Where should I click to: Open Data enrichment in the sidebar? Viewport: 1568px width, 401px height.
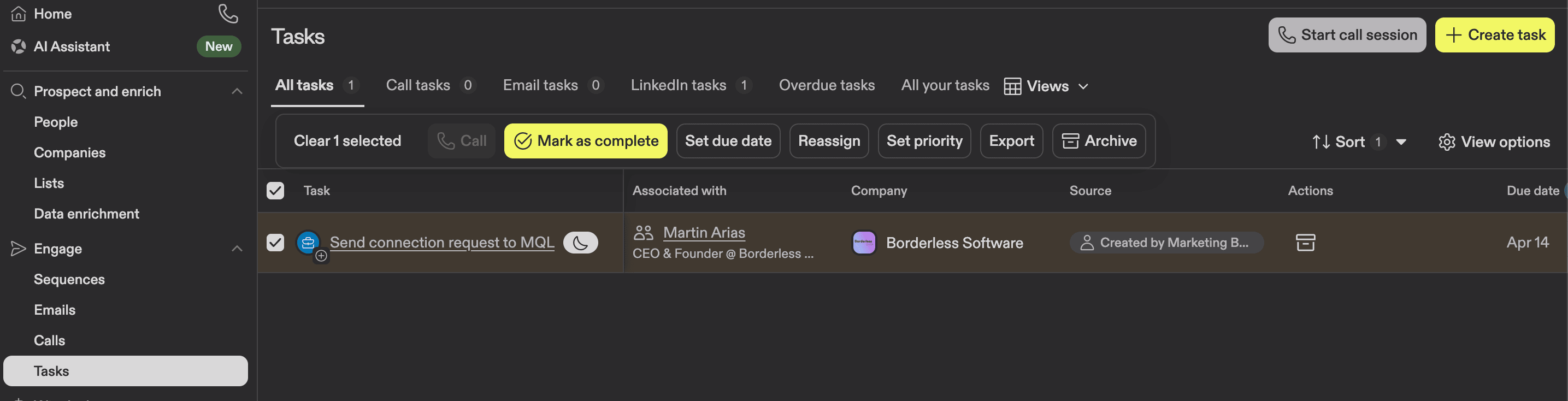86,214
